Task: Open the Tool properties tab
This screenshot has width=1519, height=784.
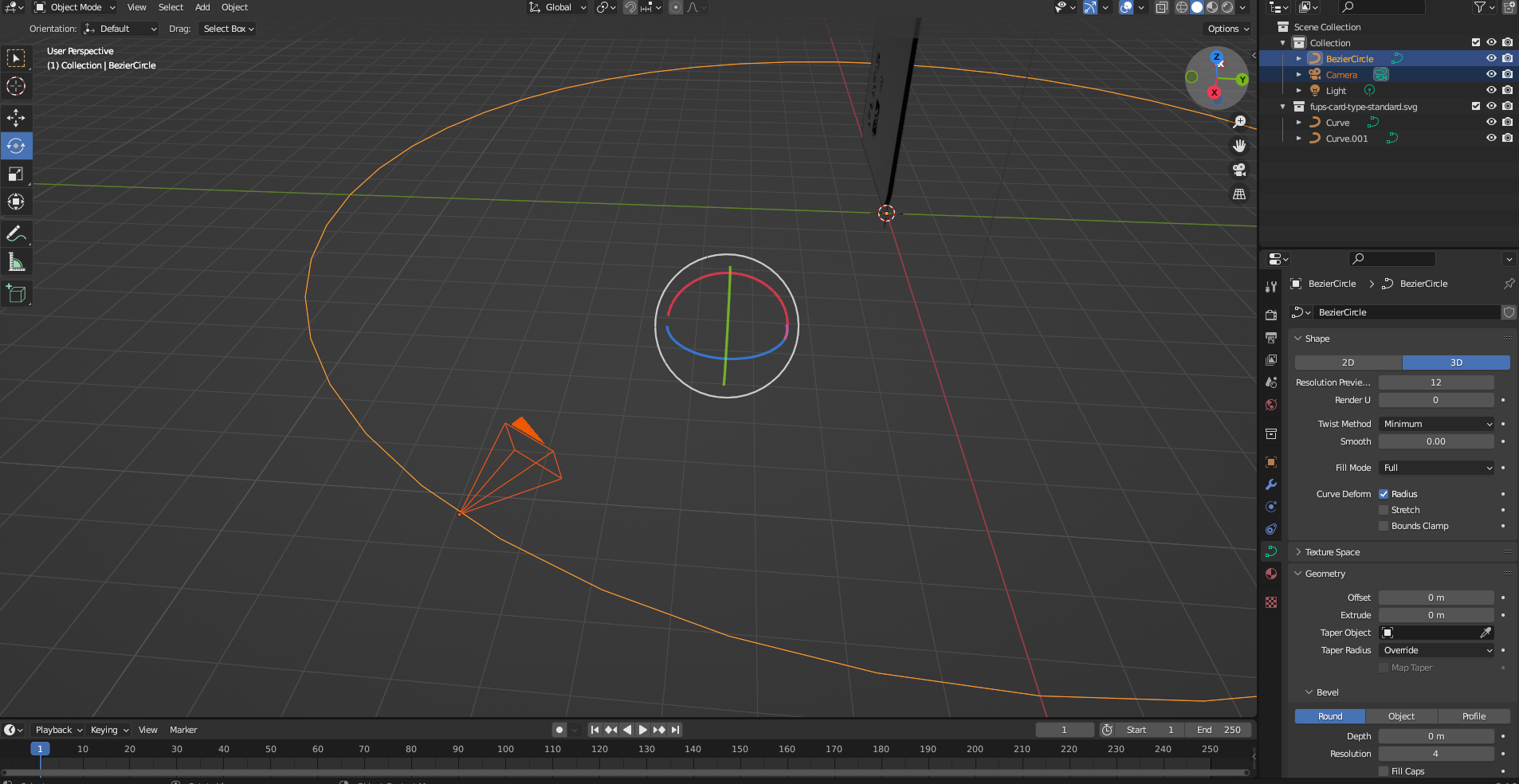Action: point(1271,287)
